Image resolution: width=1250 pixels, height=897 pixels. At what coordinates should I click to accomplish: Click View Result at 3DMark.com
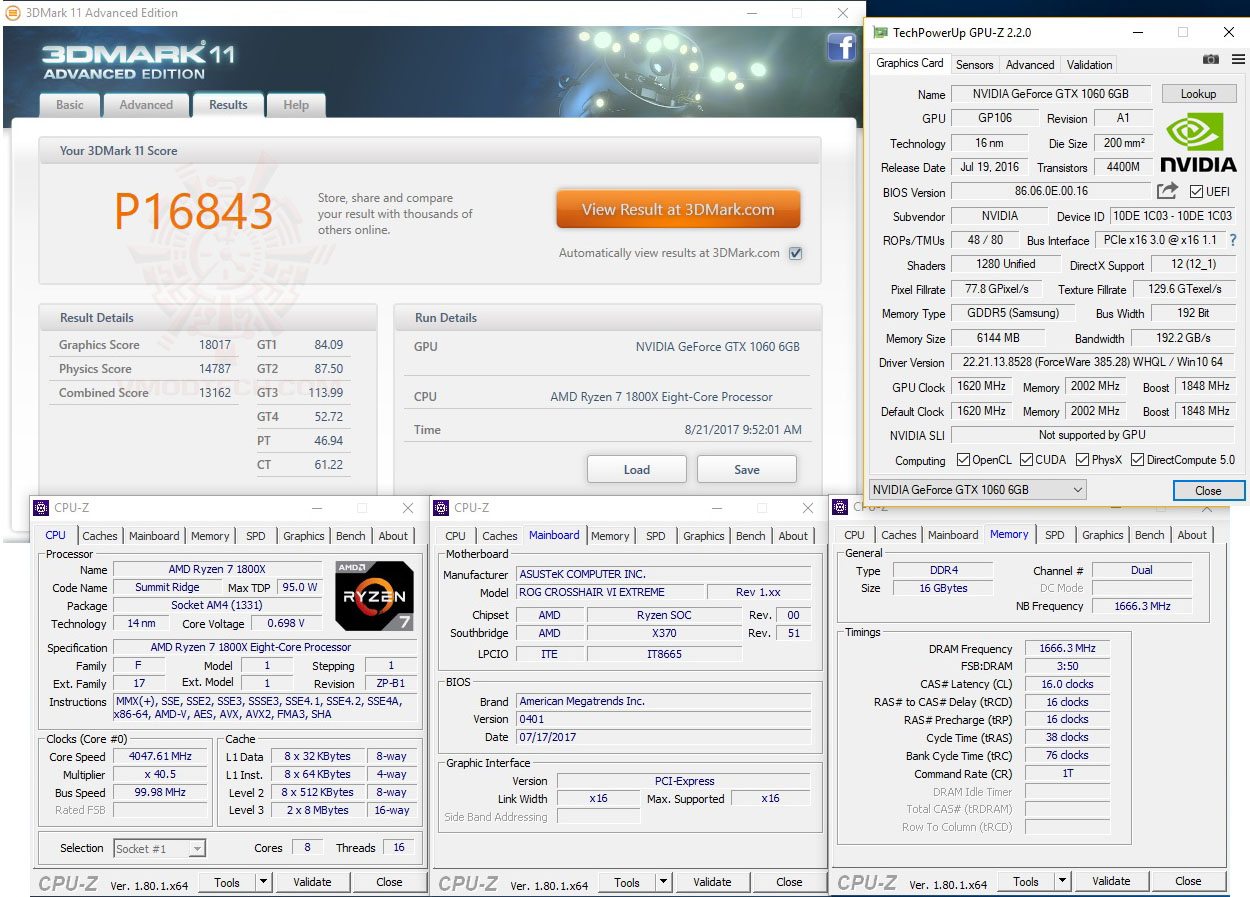(678, 209)
